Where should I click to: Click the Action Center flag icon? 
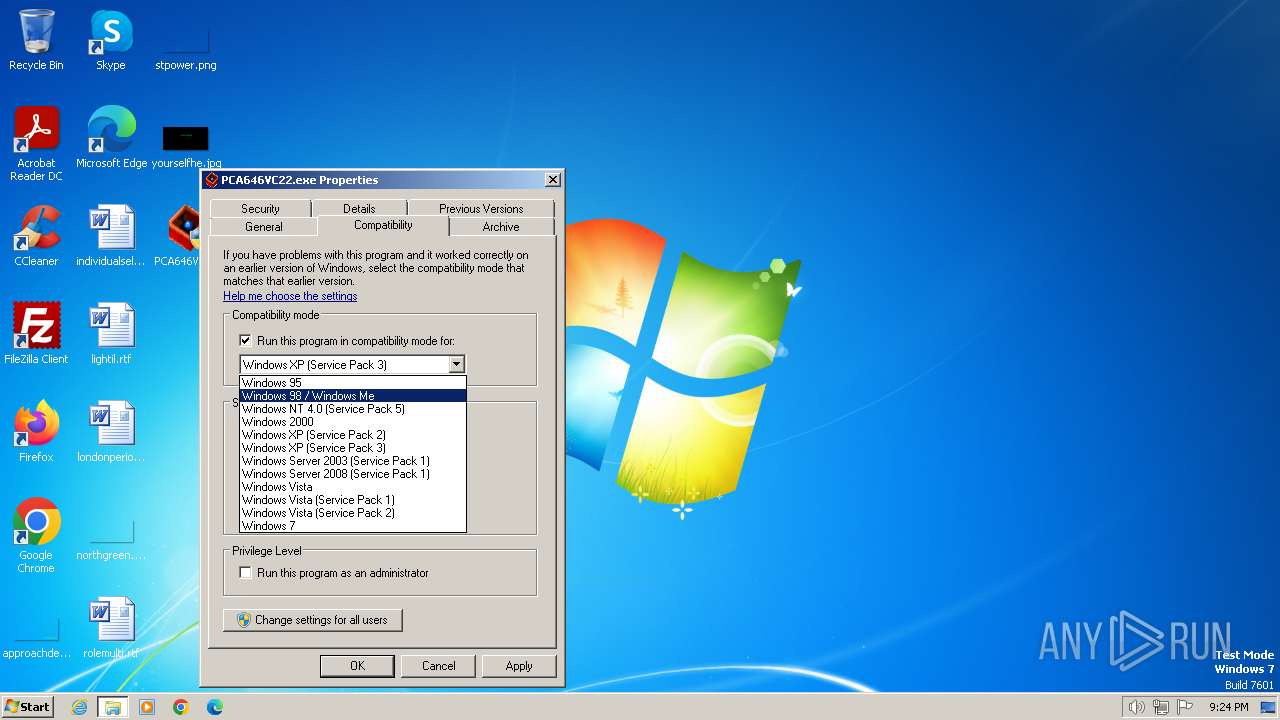tap(1185, 707)
